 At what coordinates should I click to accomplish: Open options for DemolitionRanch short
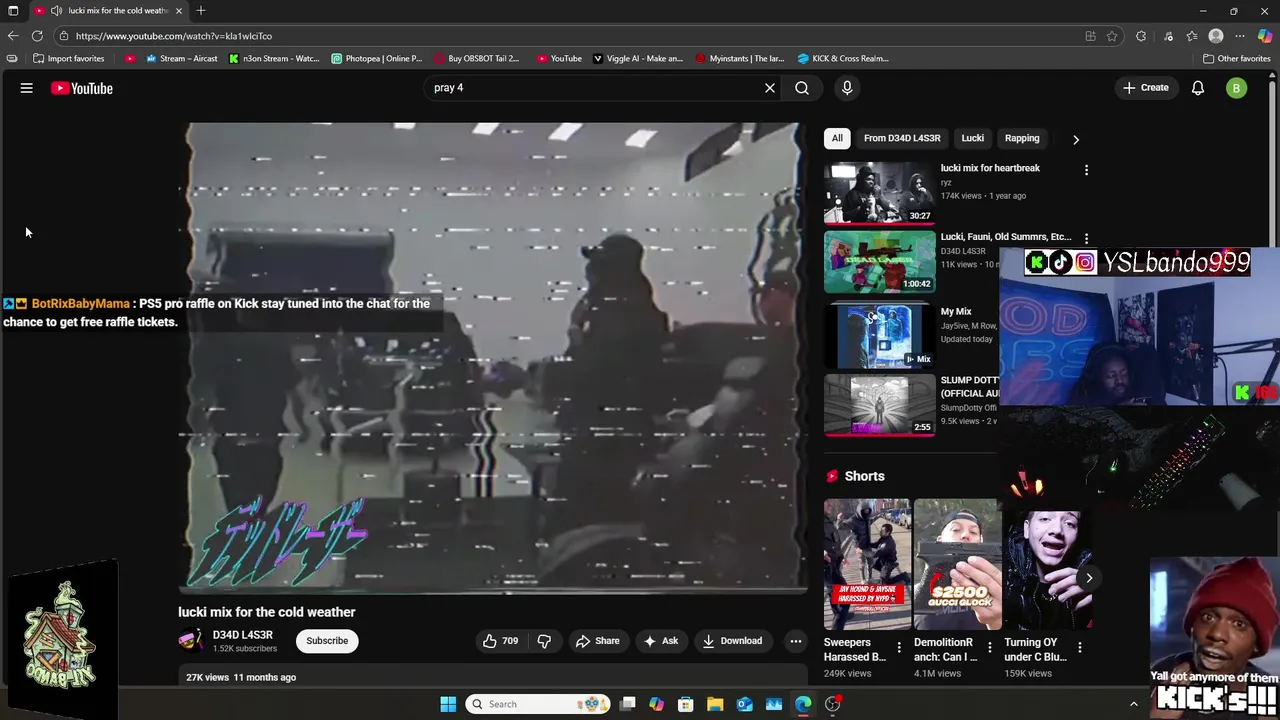click(989, 648)
